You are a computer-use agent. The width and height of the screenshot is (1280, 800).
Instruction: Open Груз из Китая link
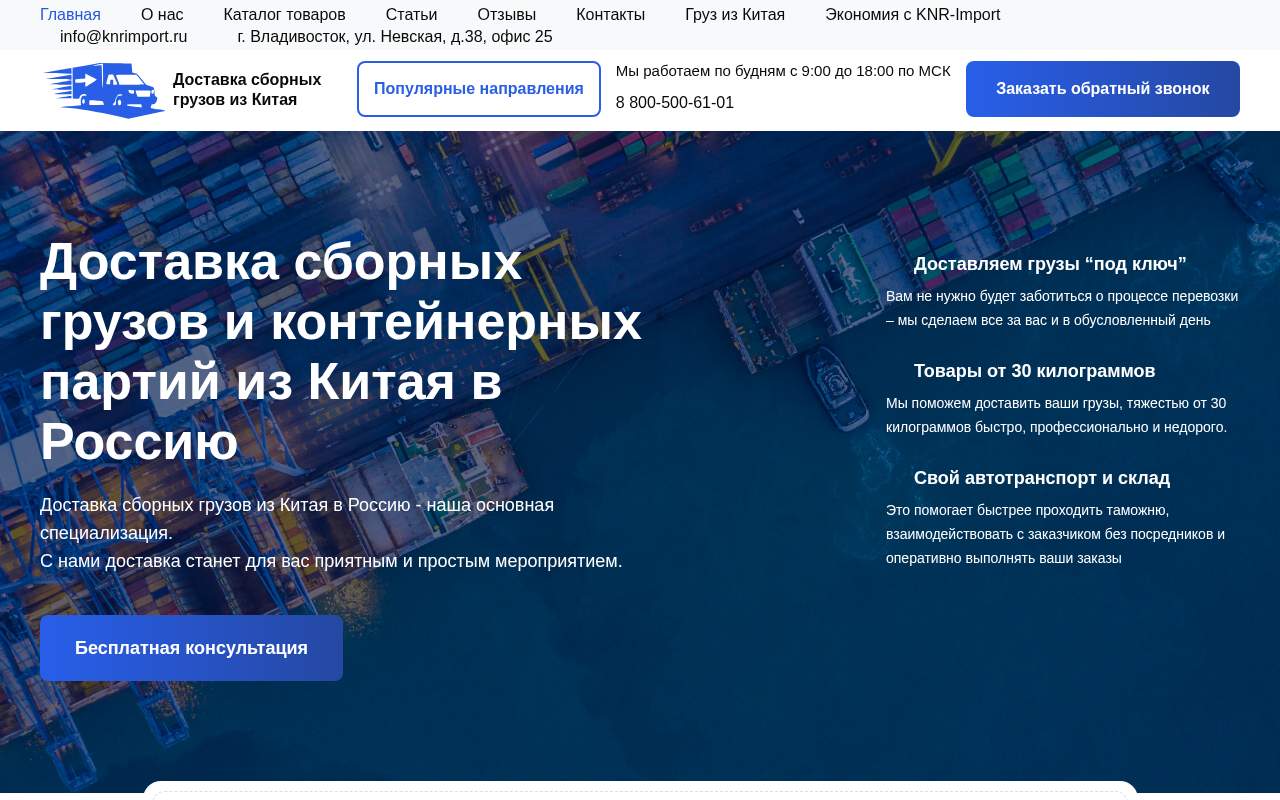[735, 14]
